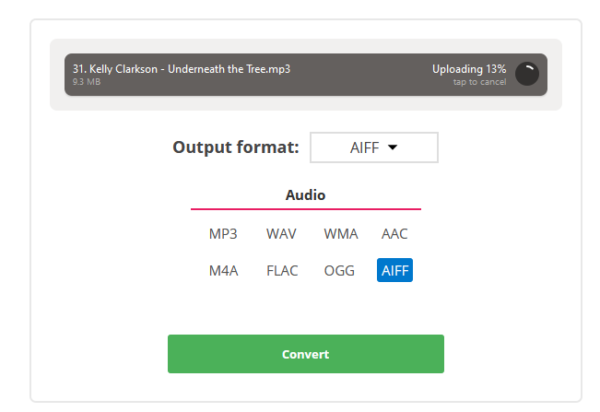600x412 pixels.
Task: Select the OGG audio format
Action: point(340,270)
